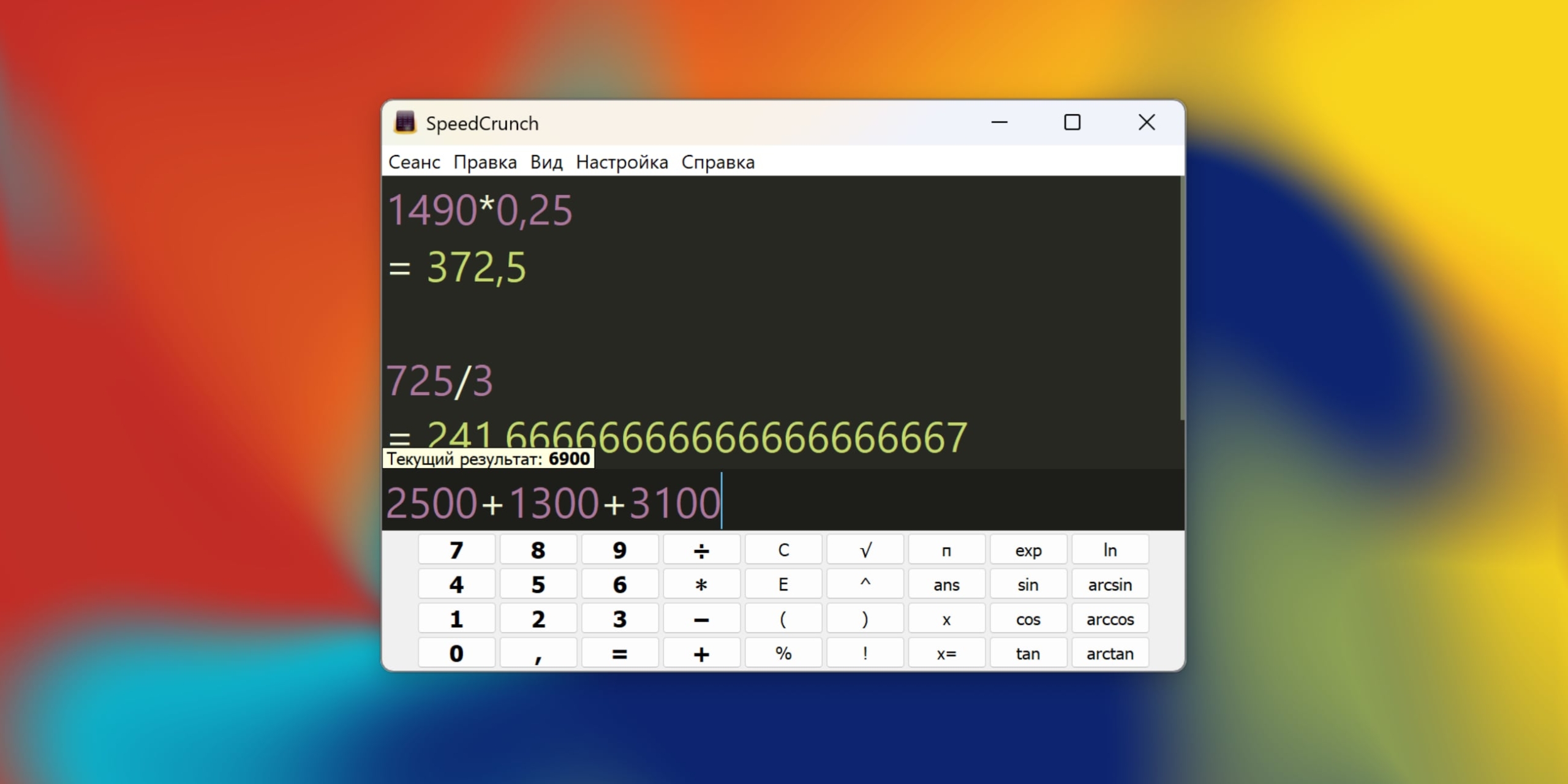
Task: Open the Сеанс menu
Action: click(414, 162)
